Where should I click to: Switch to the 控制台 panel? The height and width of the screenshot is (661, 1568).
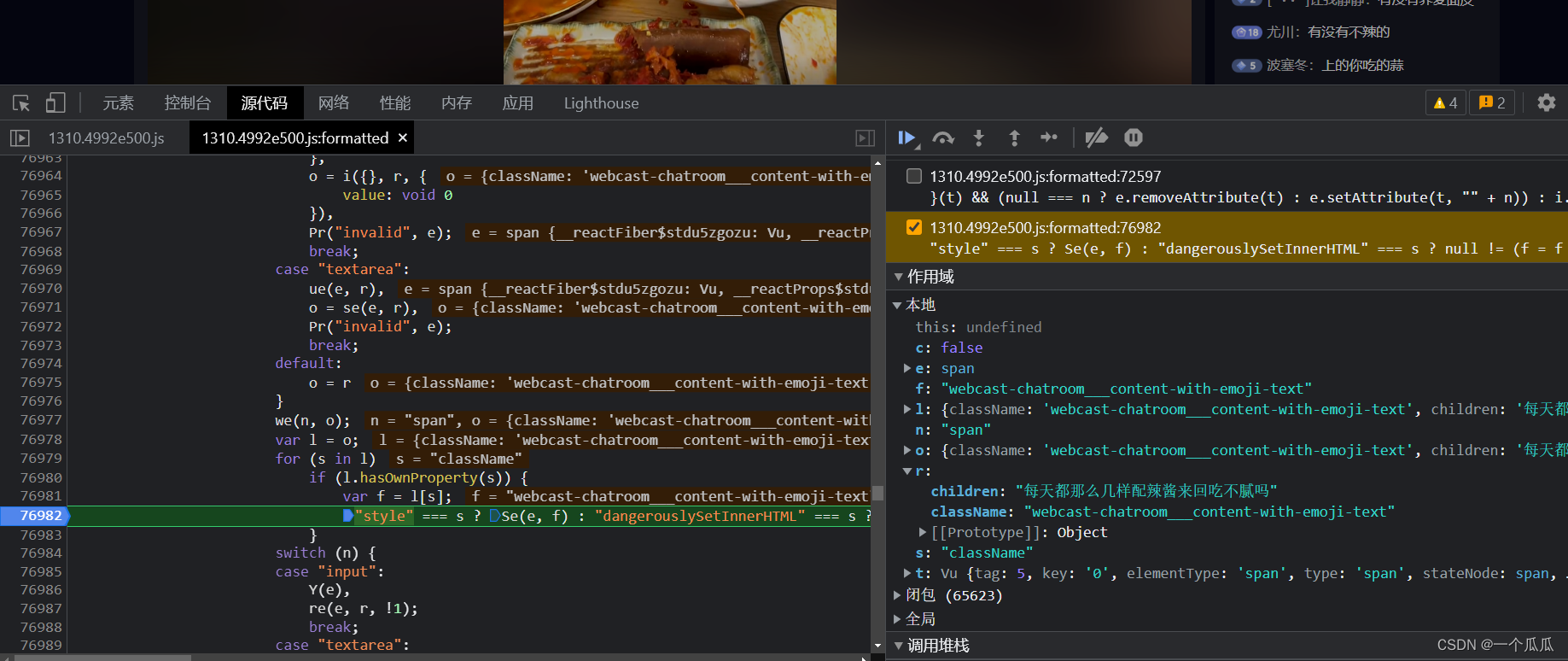(x=188, y=103)
